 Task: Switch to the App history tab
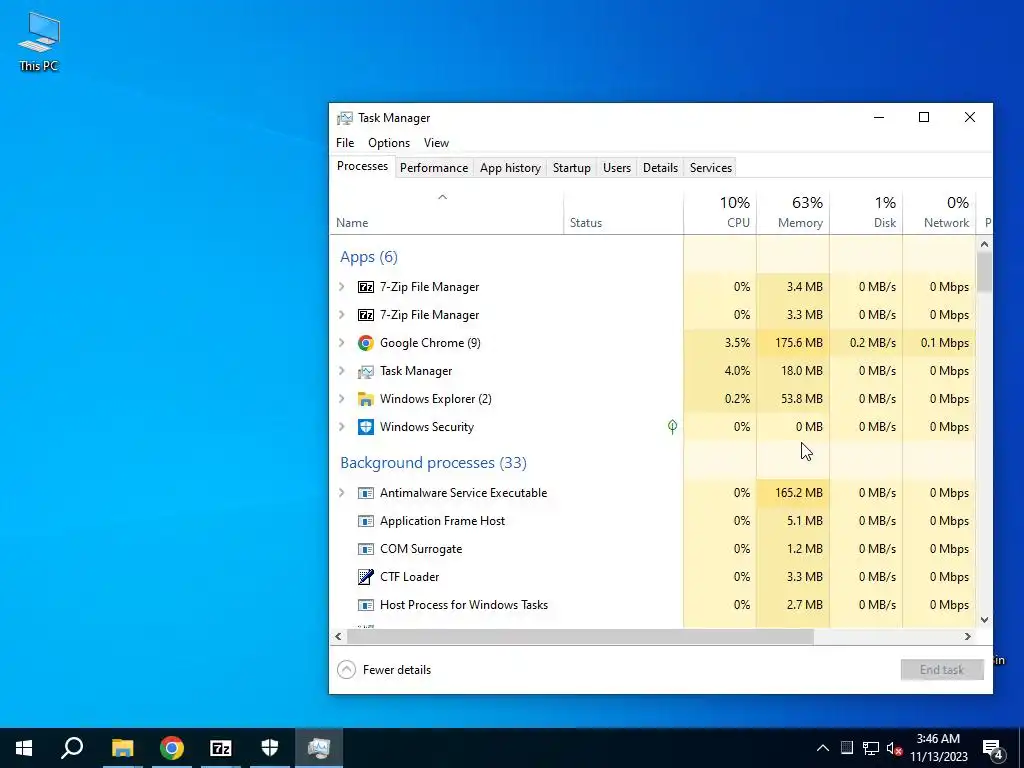tap(510, 168)
